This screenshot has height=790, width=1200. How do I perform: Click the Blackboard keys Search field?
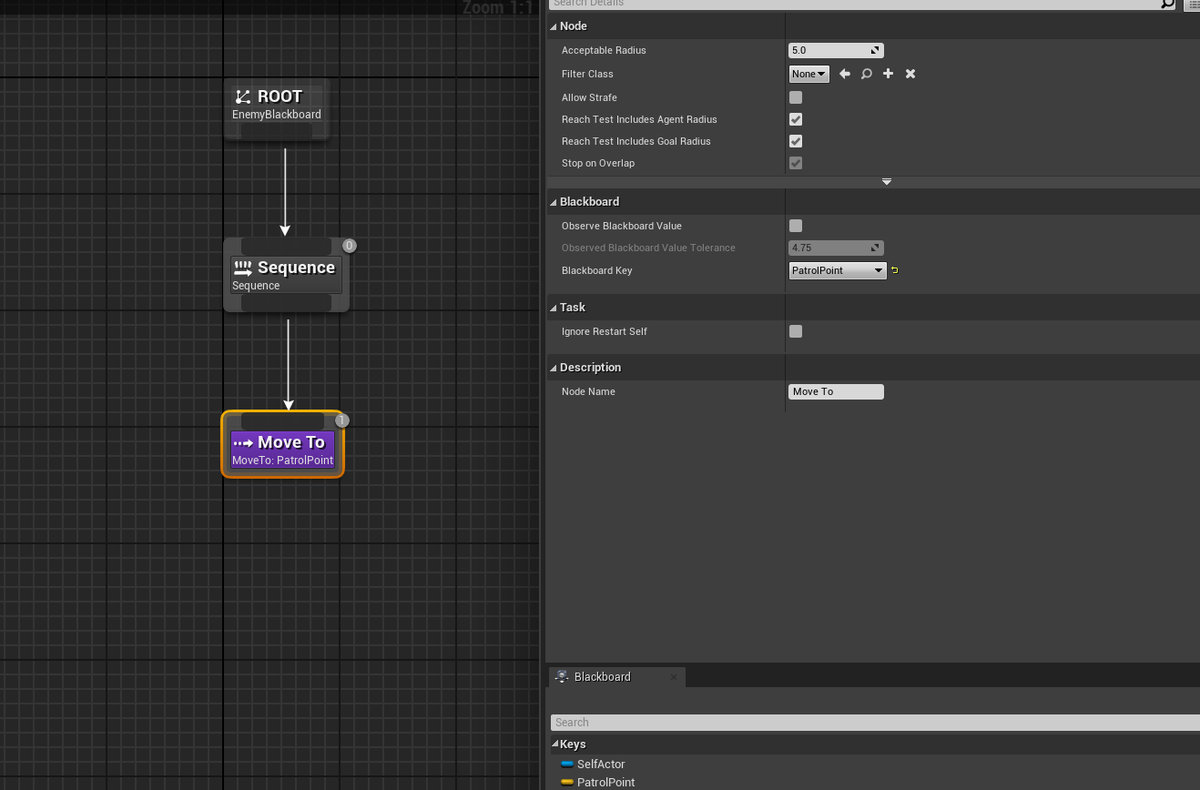(875, 722)
